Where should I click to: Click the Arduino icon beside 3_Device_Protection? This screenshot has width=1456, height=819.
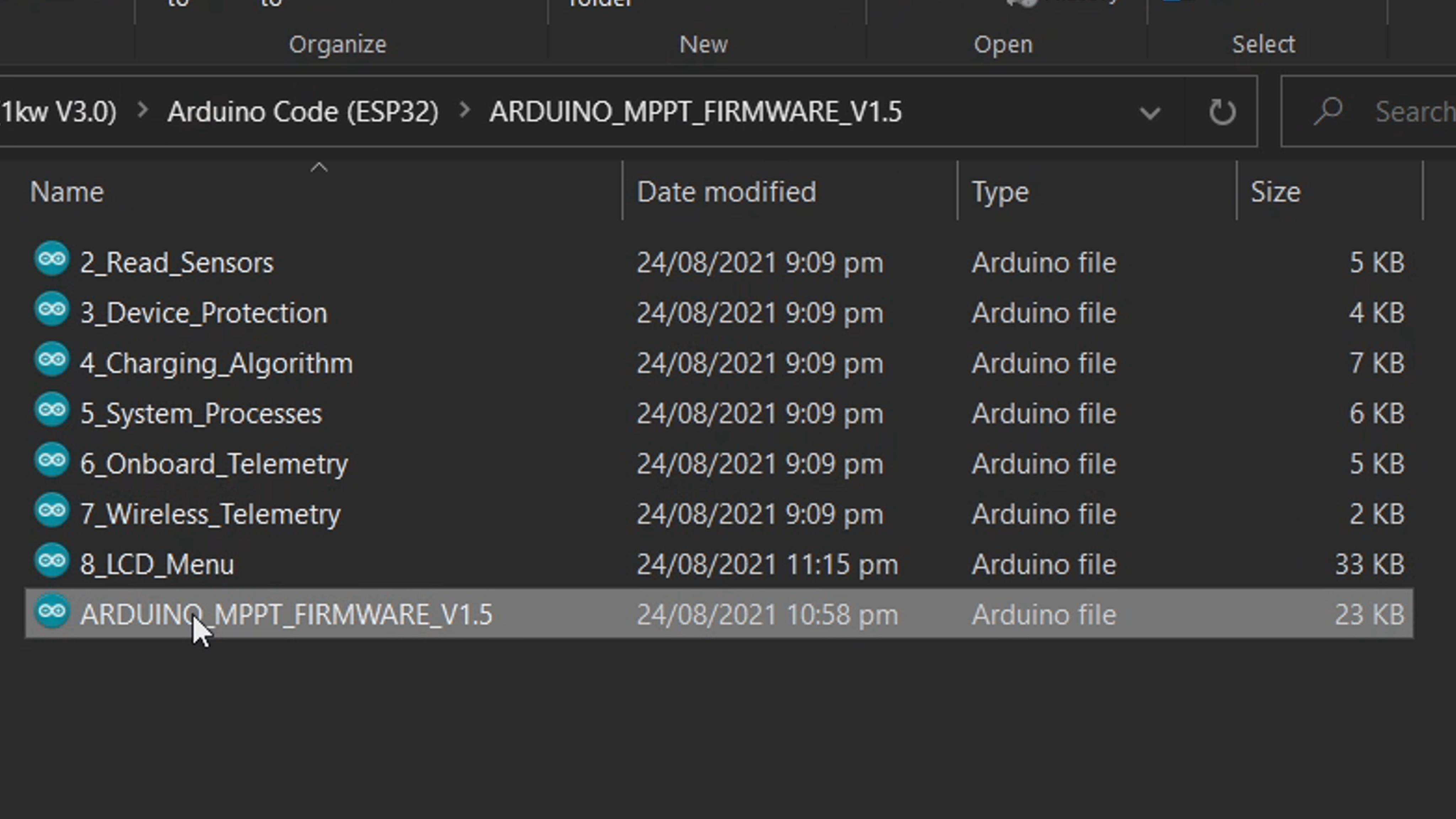coord(52,310)
